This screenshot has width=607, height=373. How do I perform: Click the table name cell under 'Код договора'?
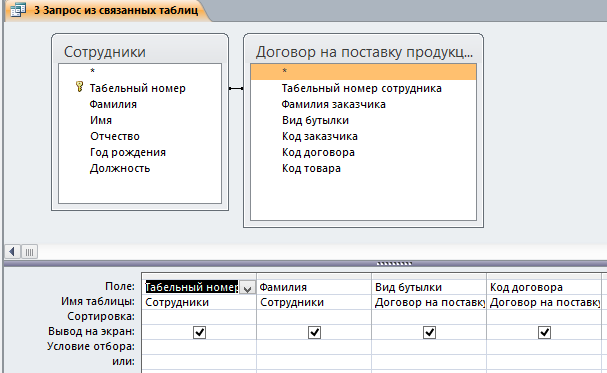(544, 302)
